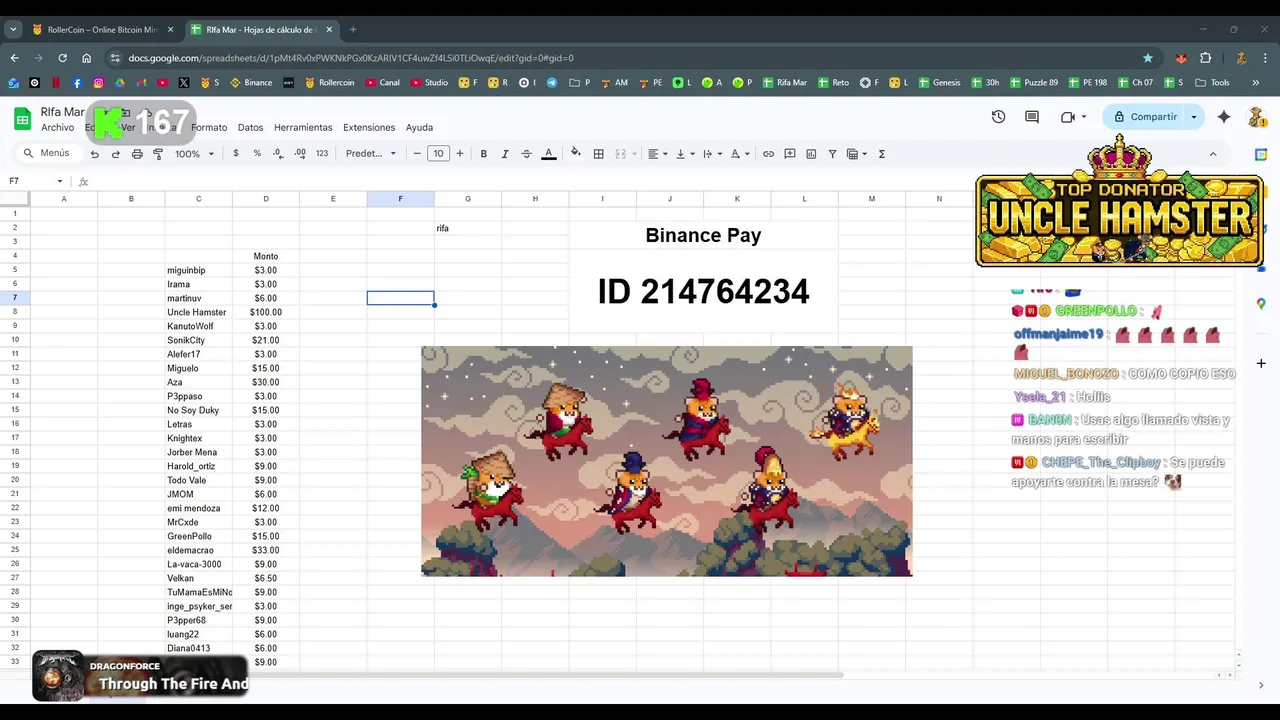Open the Archivo menu
The width and height of the screenshot is (1280, 720).
pyautogui.click(x=58, y=128)
